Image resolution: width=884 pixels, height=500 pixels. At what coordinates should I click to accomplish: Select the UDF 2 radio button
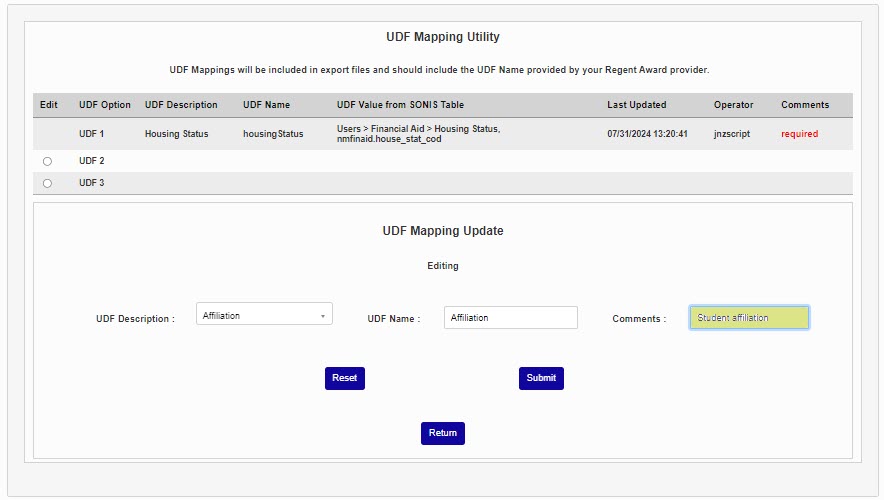47,161
